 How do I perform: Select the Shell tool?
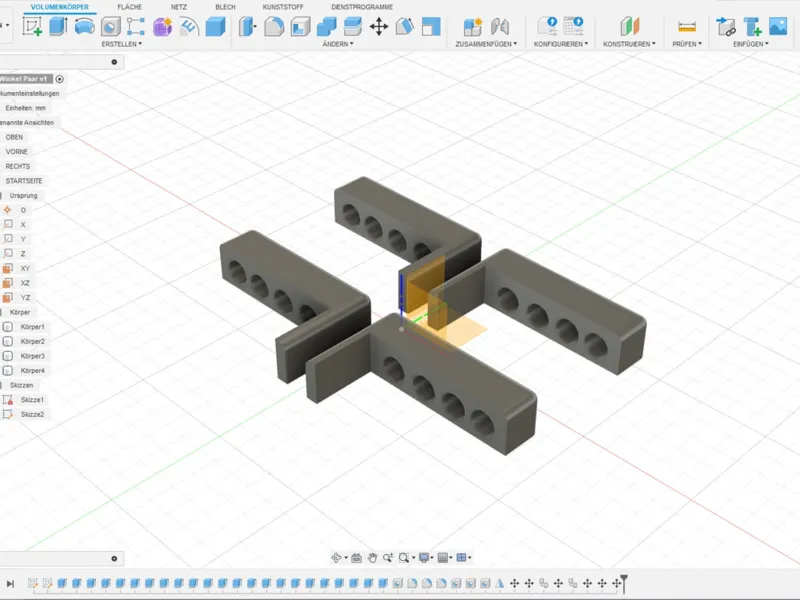(x=301, y=27)
